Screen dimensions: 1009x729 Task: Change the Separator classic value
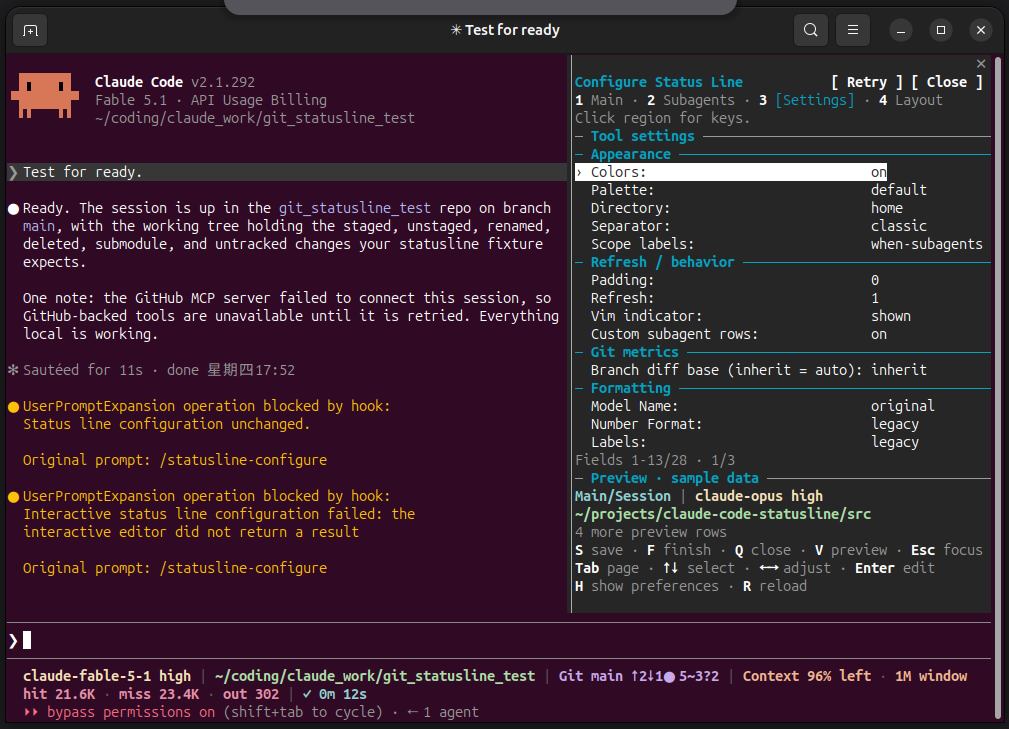[x=898, y=226]
